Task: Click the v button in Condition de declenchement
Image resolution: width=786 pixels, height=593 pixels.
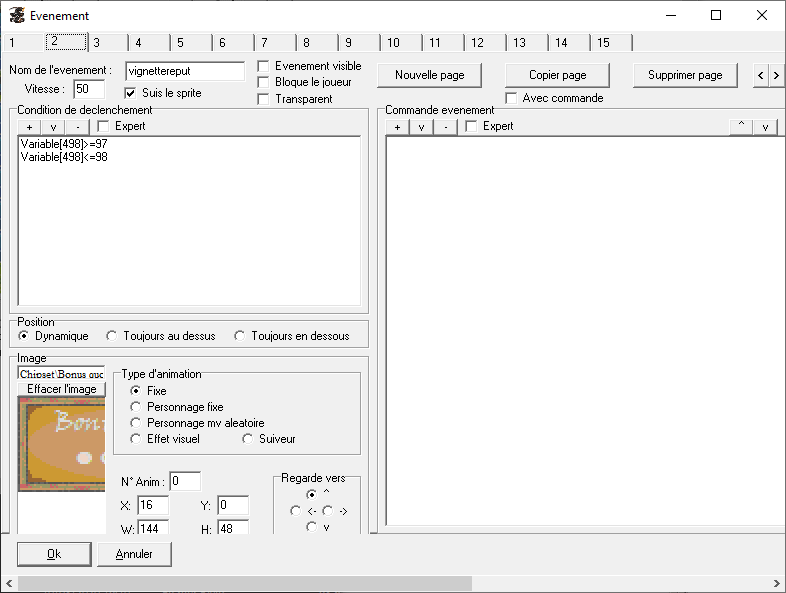Action: 53,127
